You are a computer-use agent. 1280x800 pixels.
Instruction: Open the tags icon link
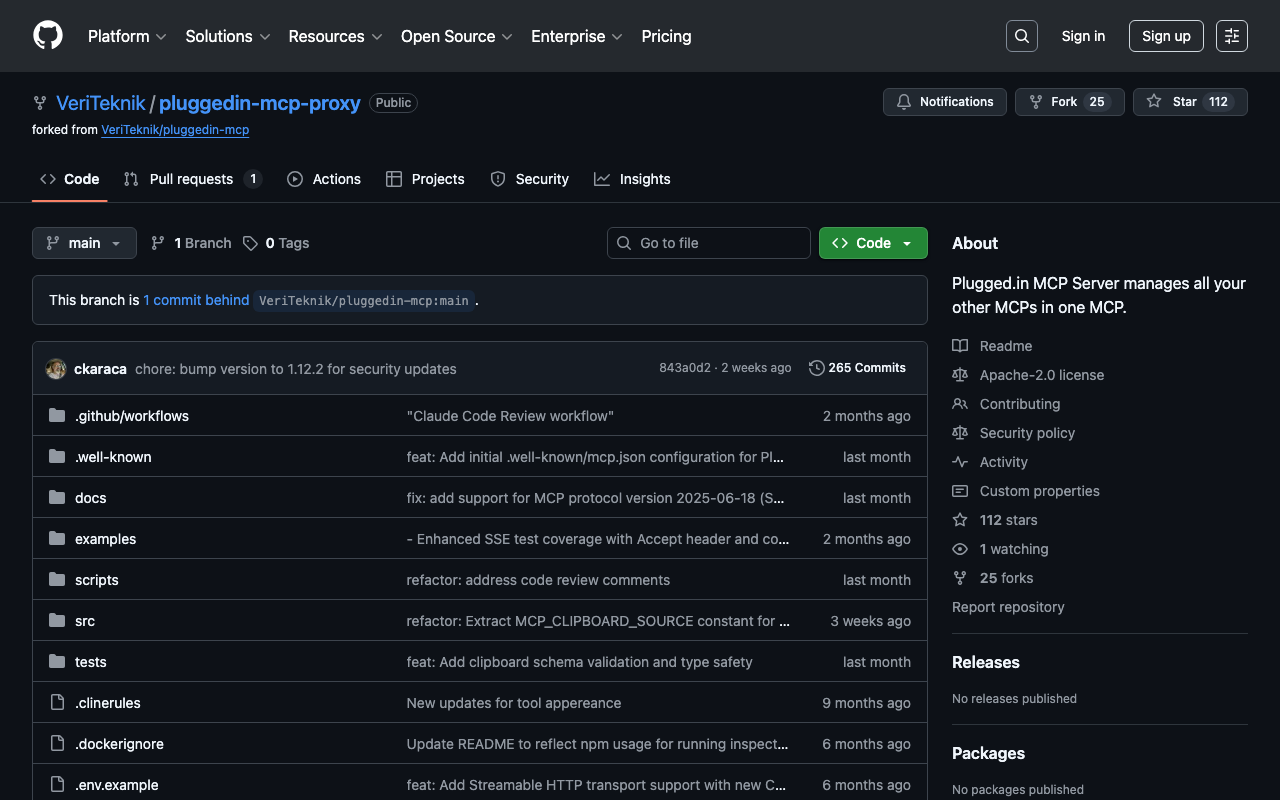pos(251,243)
